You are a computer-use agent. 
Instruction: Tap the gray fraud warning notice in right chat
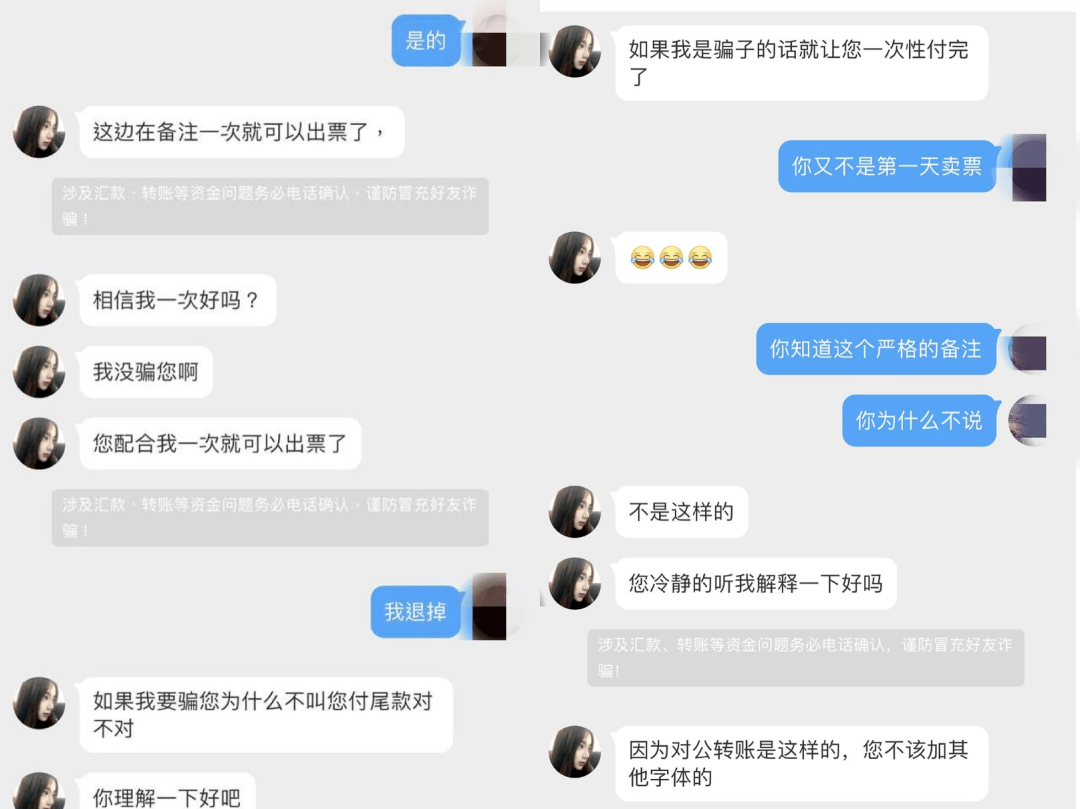pos(805,658)
